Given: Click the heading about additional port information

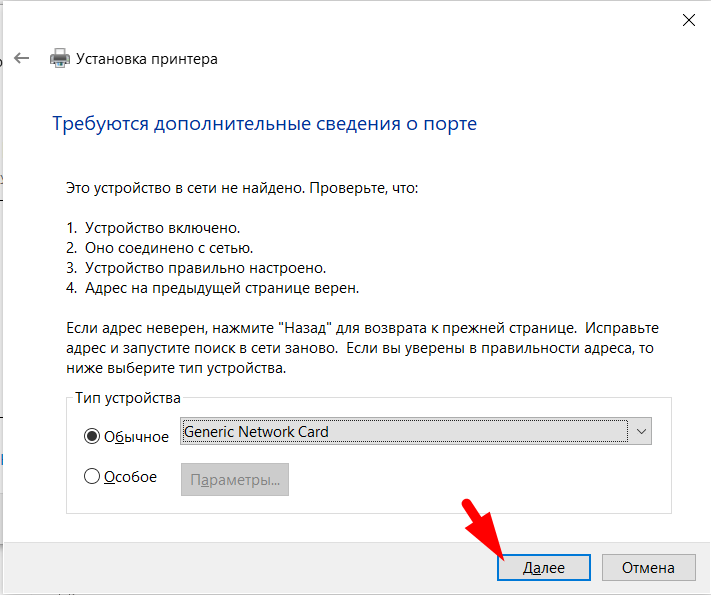Looking at the screenshot, I should (264, 124).
